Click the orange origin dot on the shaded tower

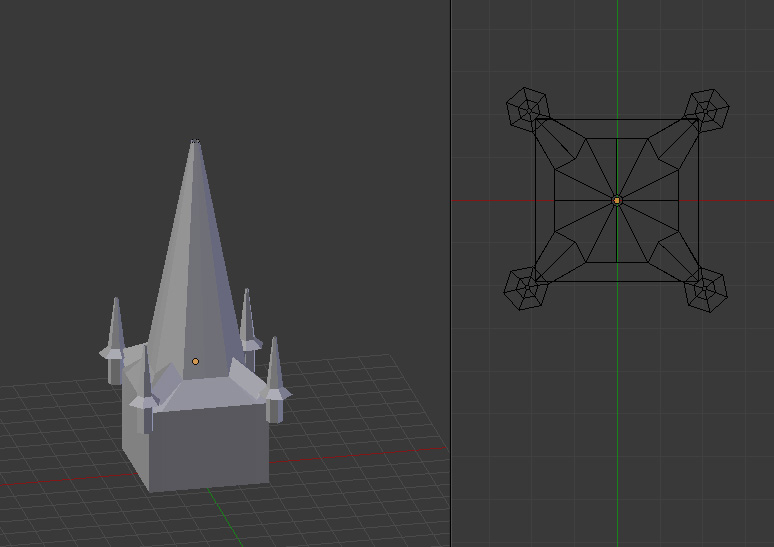coord(195,361)
